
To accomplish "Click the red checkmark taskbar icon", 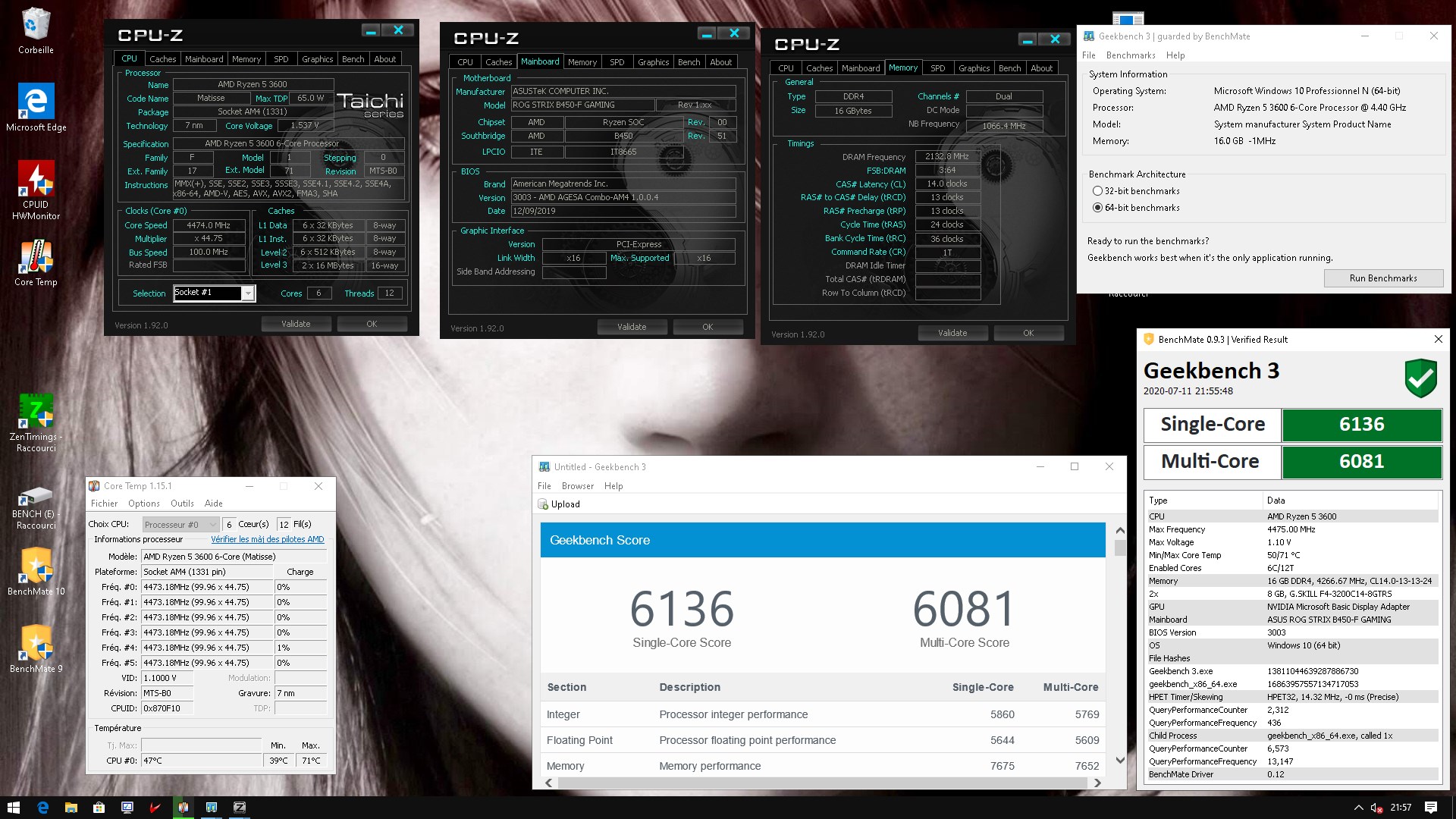I will (x=155, y=808).
